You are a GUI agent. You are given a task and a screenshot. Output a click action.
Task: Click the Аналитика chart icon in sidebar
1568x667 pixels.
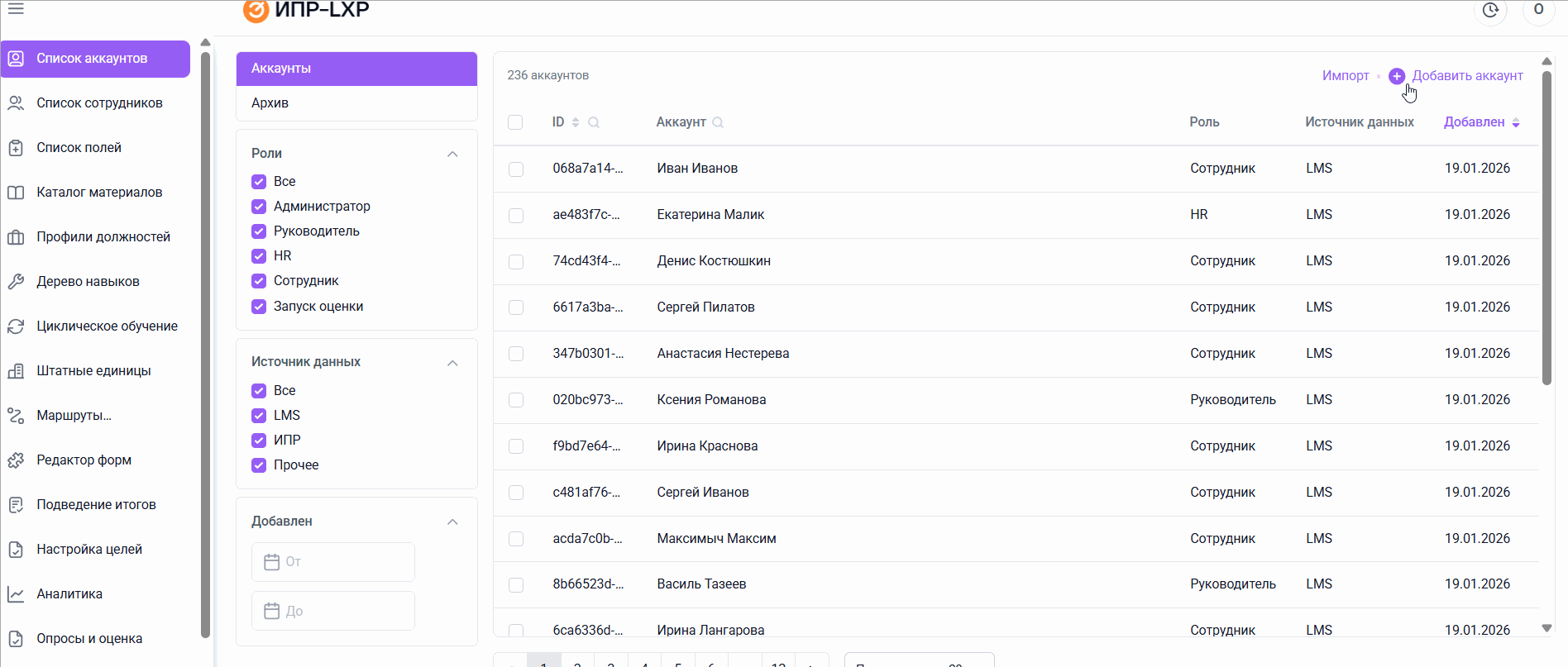pyautogui.click(x=16, y=594)
